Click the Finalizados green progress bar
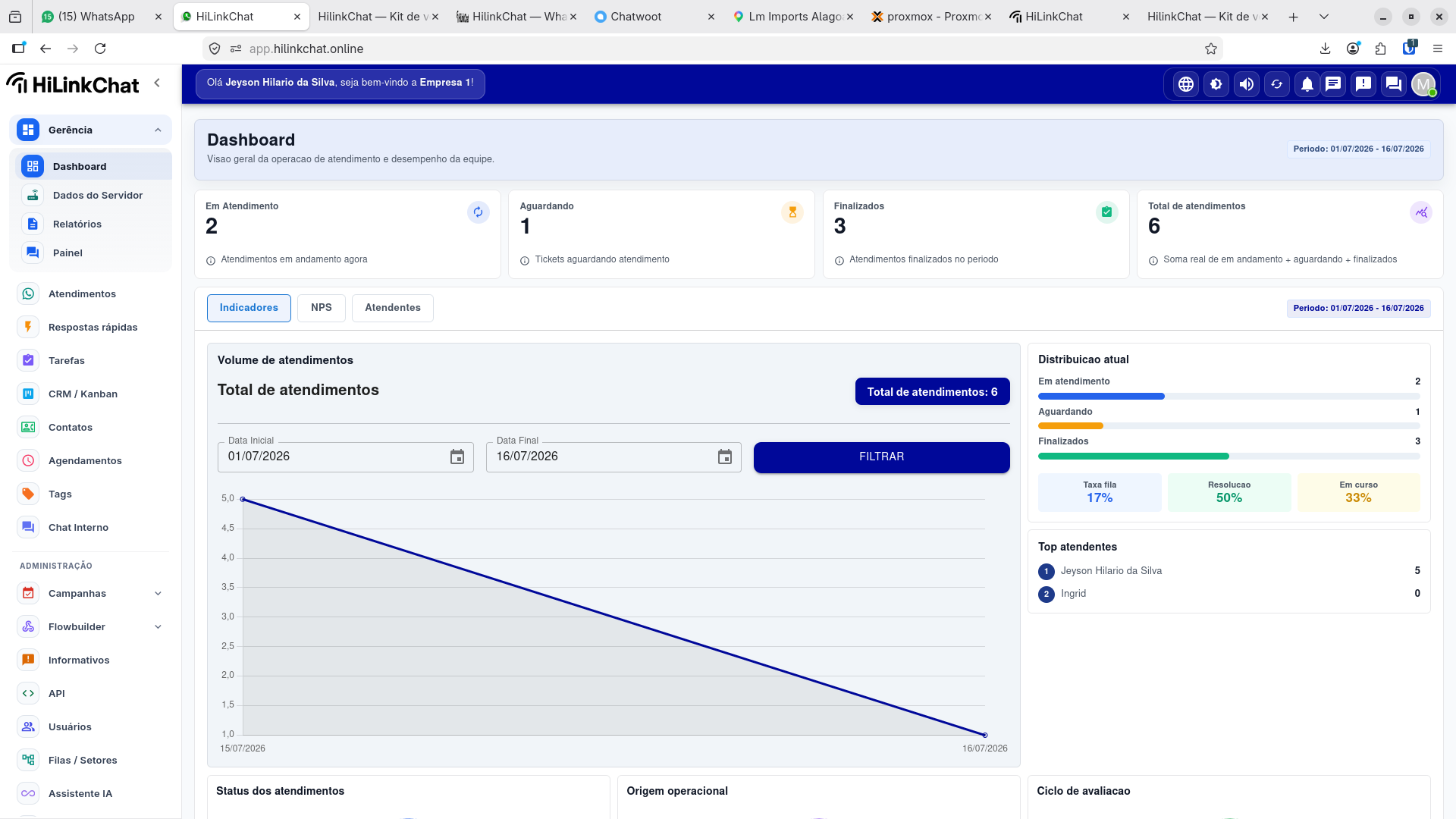This screenshot has width=1456, height=819. [x=1134, y=457]
